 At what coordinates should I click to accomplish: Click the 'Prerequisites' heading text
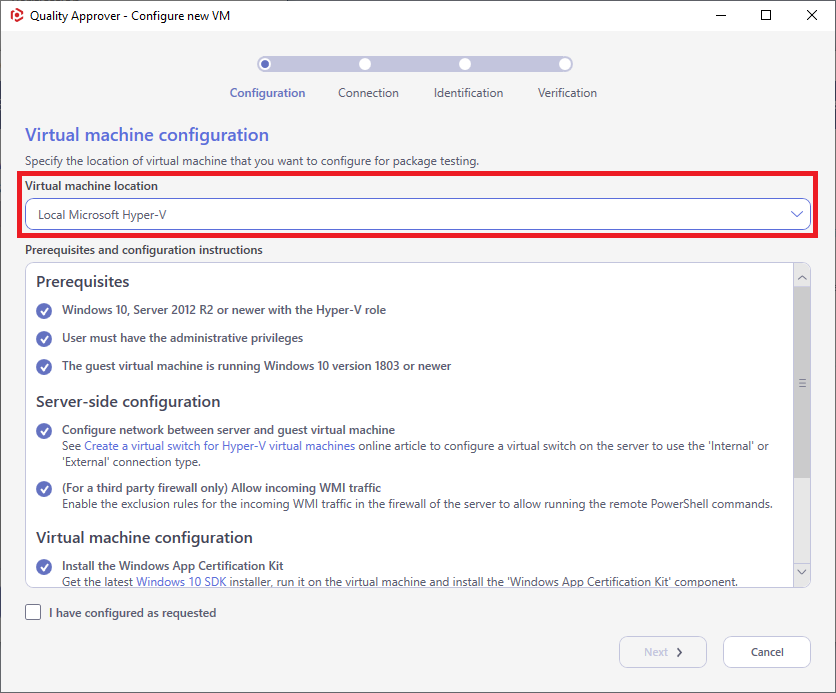click(83, 281)
